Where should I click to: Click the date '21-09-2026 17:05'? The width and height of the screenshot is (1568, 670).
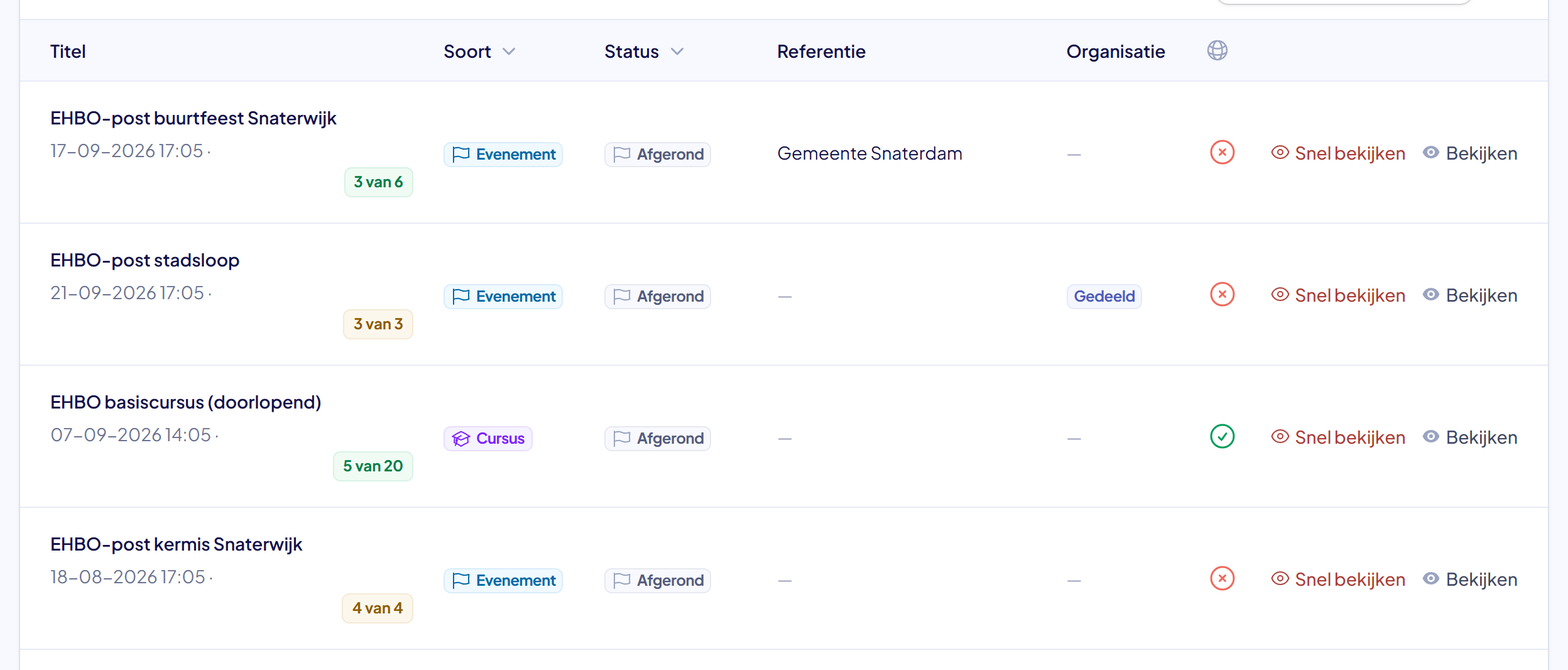coord(128,294)
